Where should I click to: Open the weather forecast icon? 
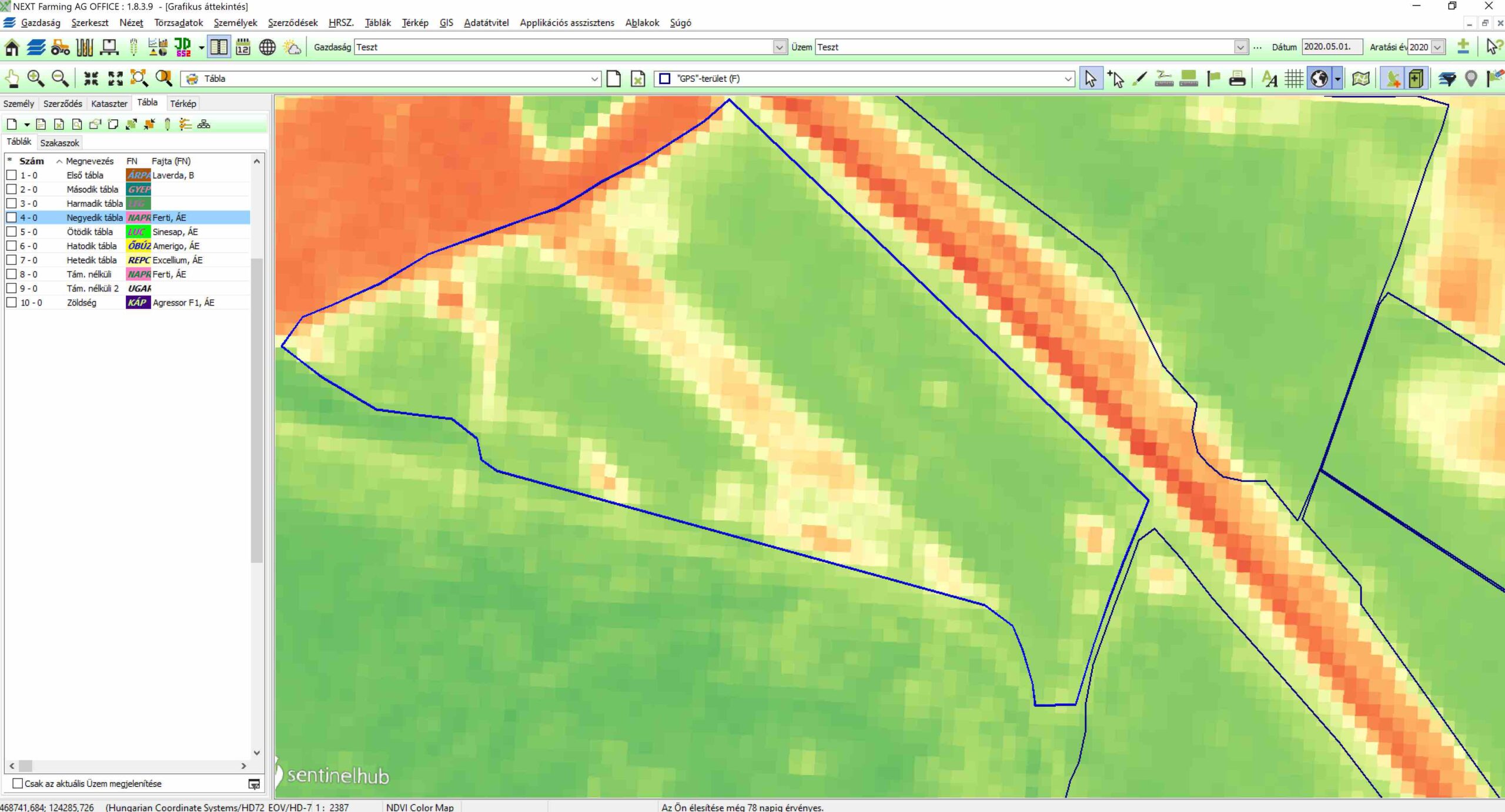(292, 48)
